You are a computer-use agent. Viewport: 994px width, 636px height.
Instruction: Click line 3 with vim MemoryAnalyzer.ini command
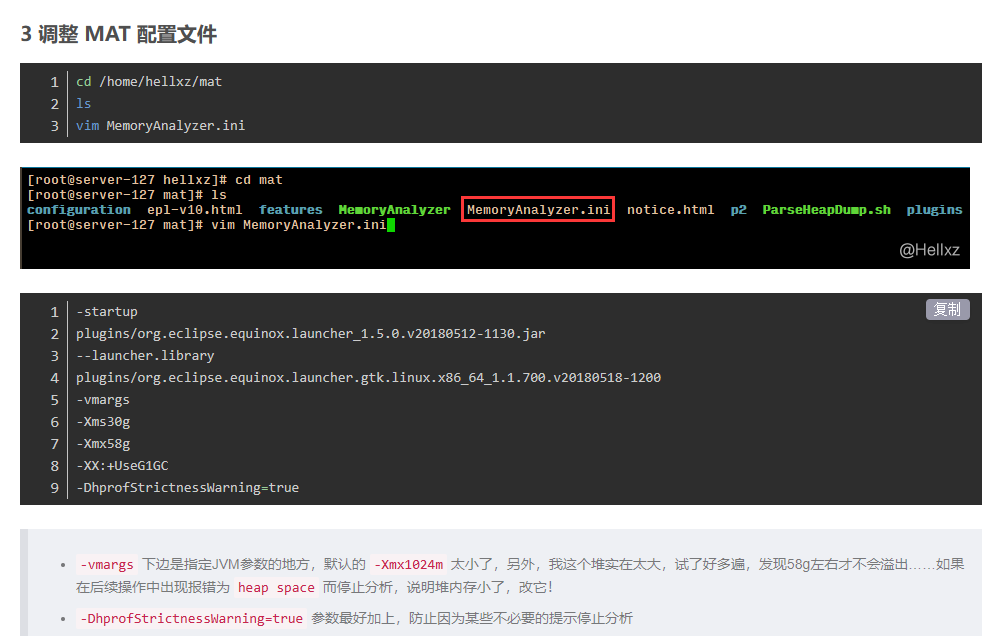click(160, 125)
